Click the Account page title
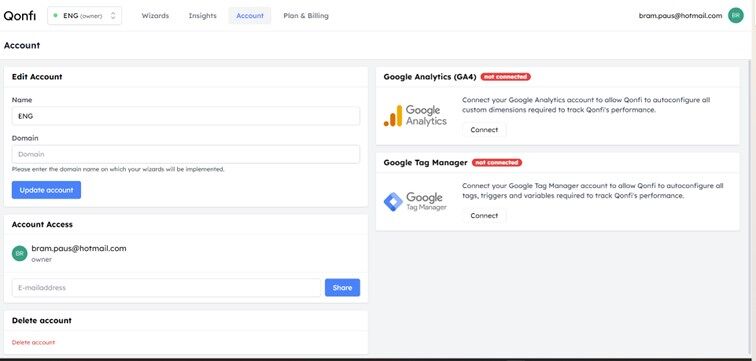756x361 pixels. pos(22,45)
